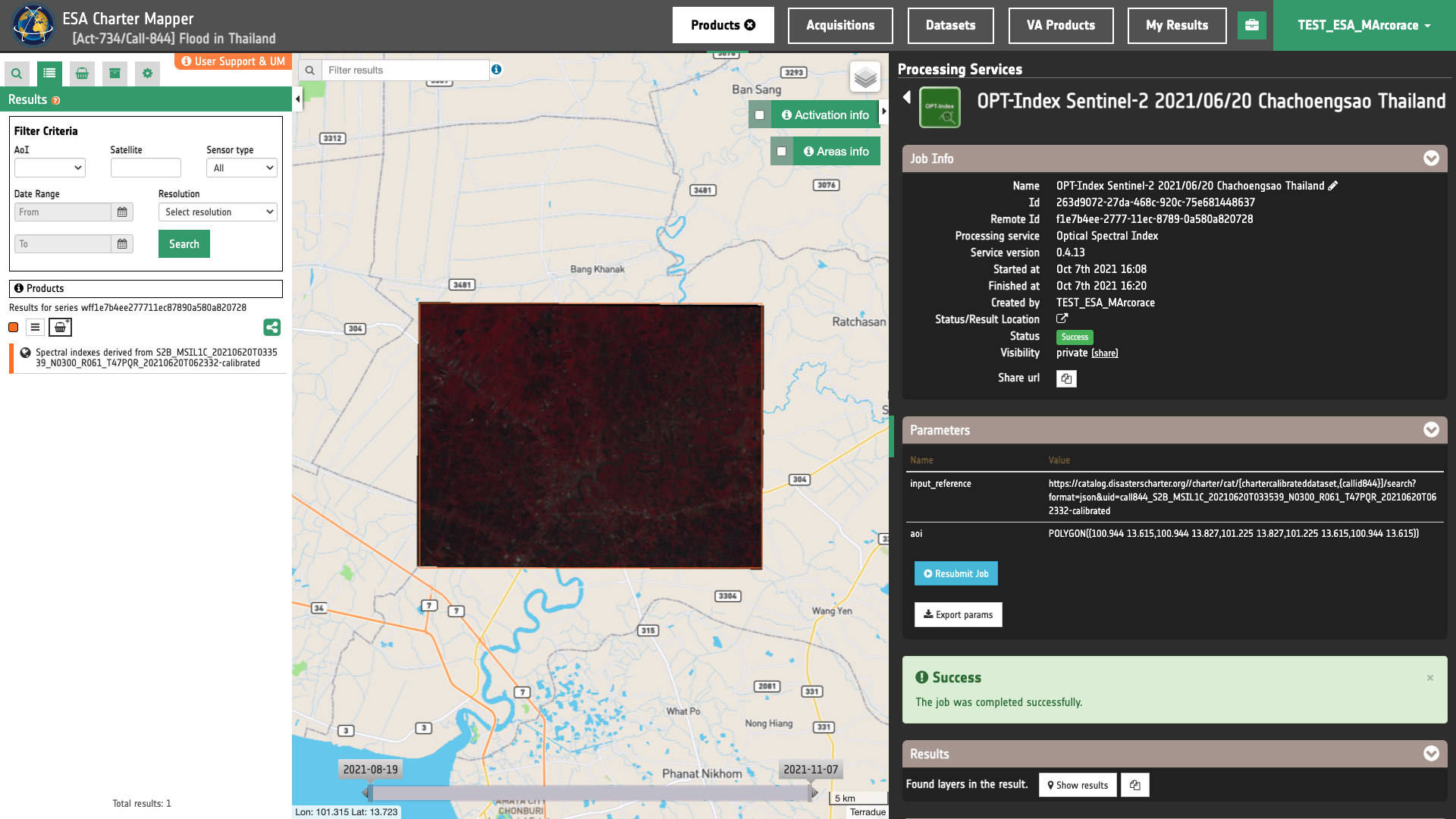Image resolution: width=1456 pixels, height=819 pixels.
Task: Click the blue info icon beside Filter results
Action: [496, 69]
